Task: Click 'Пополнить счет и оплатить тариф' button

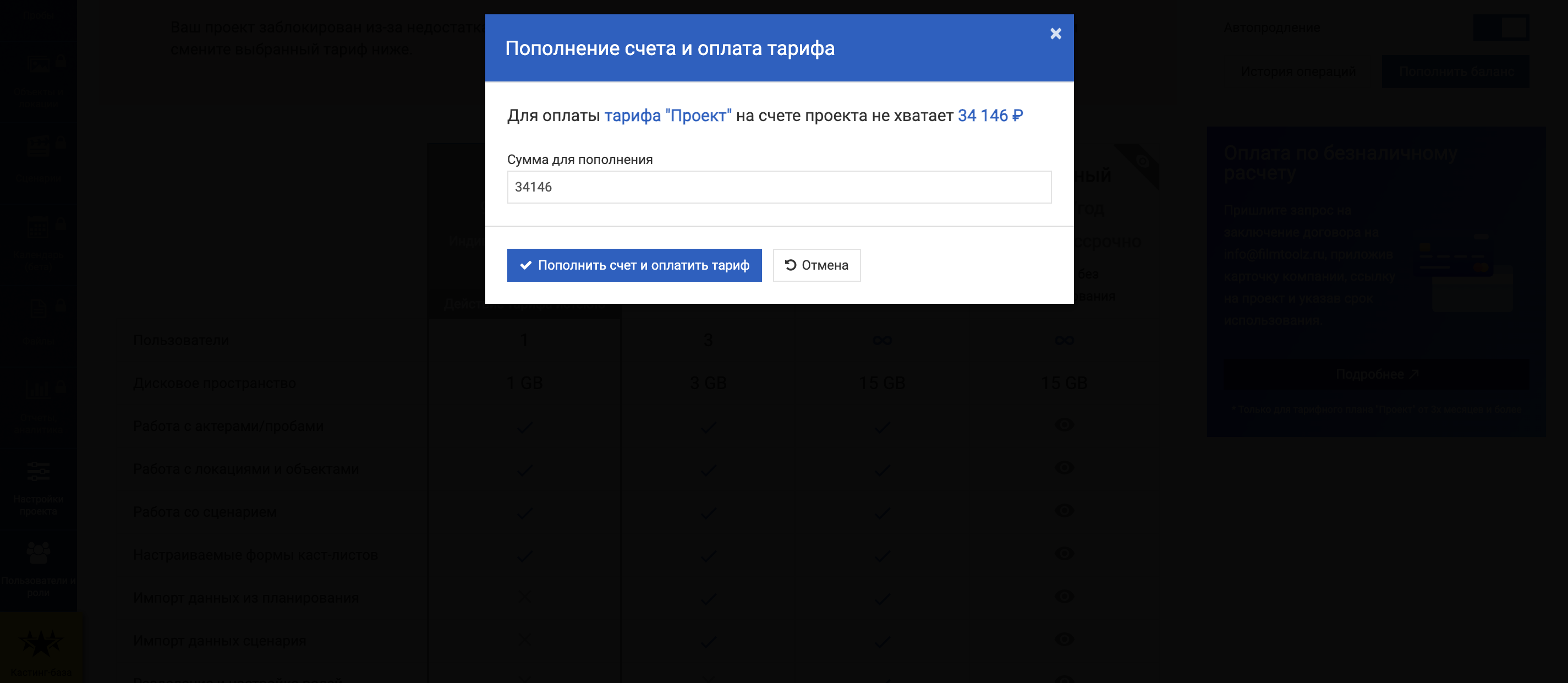Action: pyautogui.click(x=634, y=265)
